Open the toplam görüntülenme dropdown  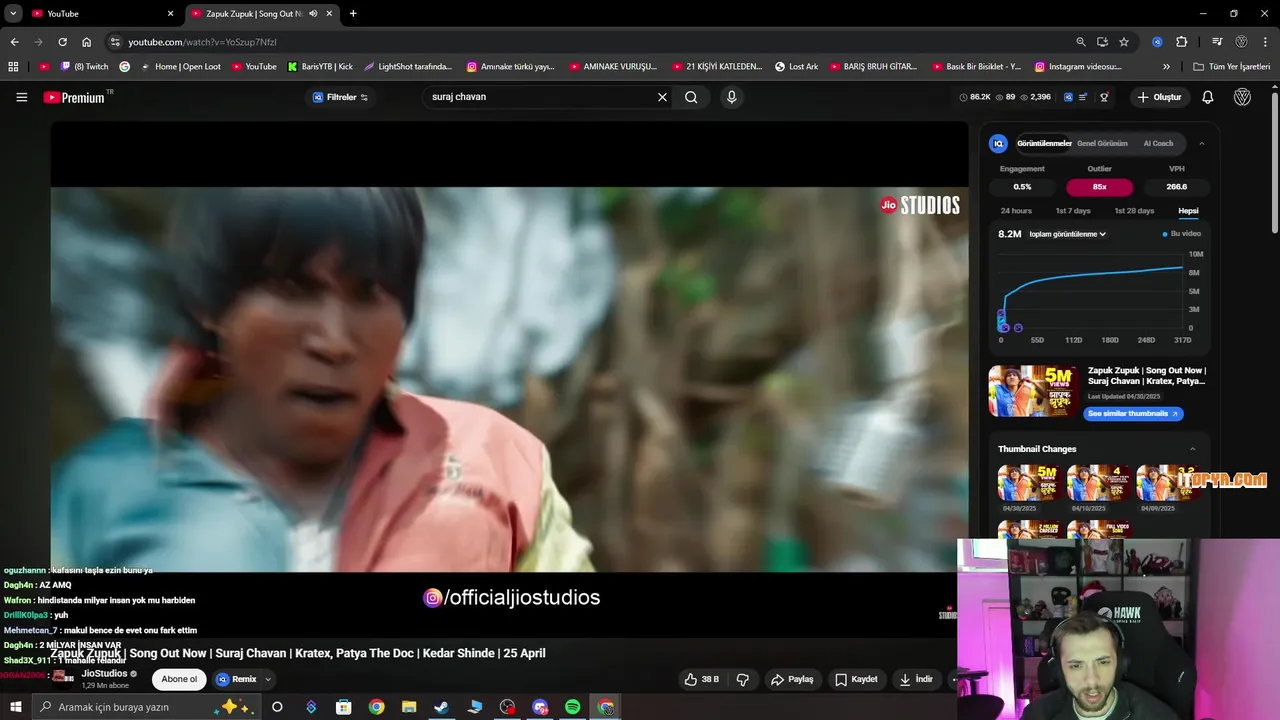coord(1067,234)
